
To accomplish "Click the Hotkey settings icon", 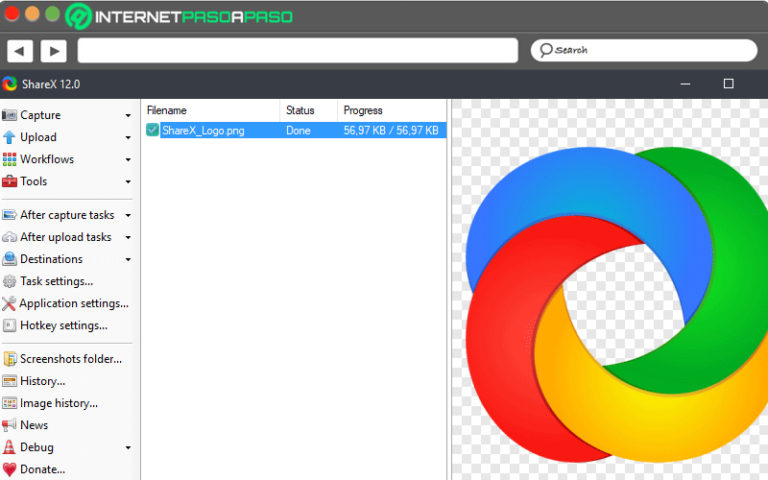I will (x=9, y=325).
